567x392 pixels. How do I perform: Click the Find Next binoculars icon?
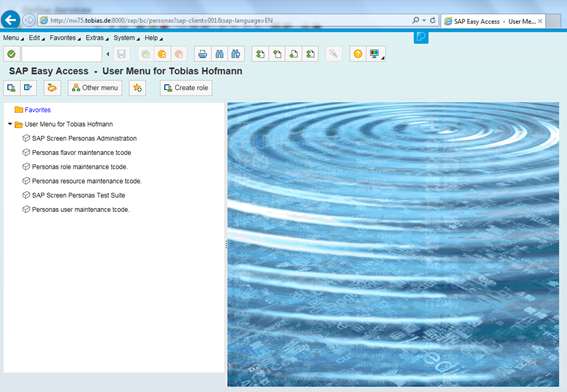click(236, 54)
